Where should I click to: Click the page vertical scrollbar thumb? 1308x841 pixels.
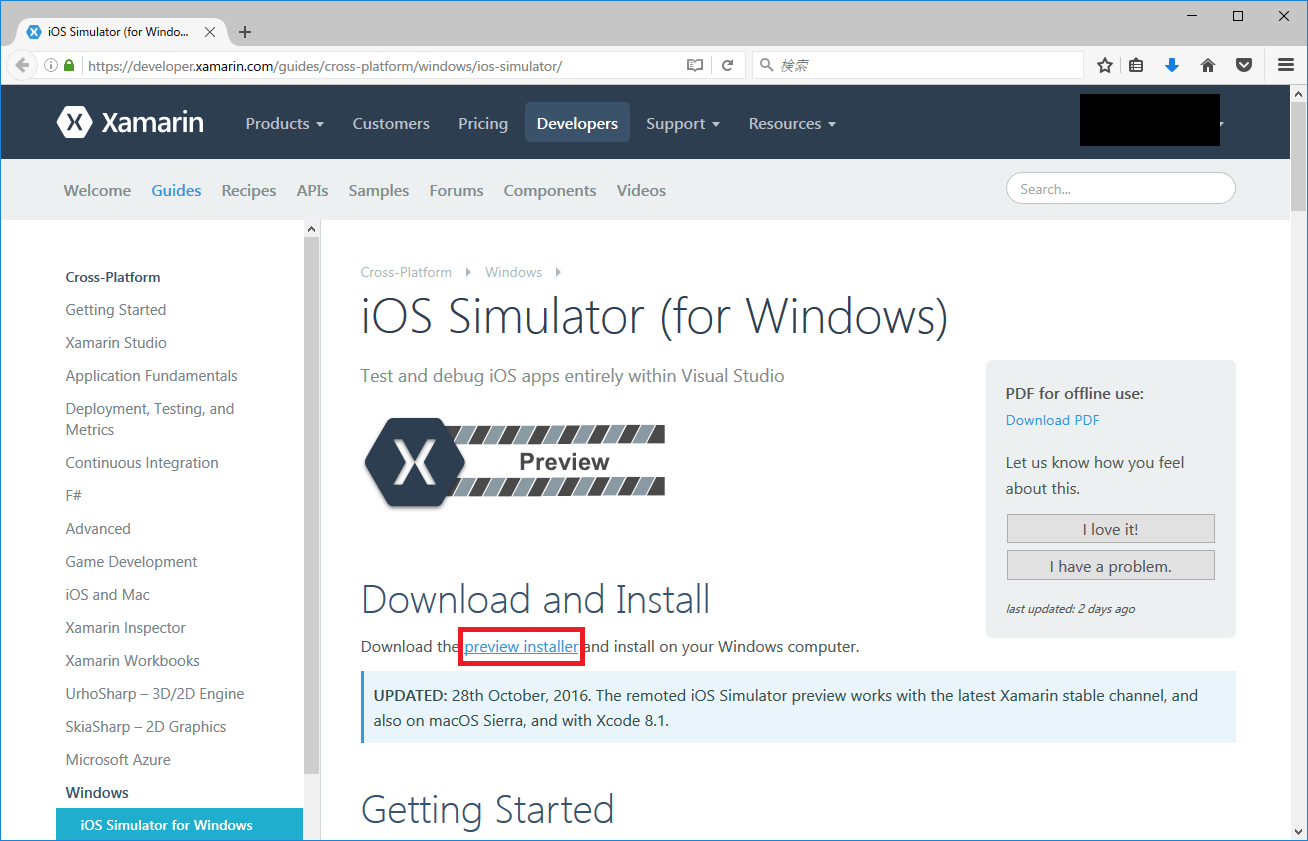point(1298,157)
